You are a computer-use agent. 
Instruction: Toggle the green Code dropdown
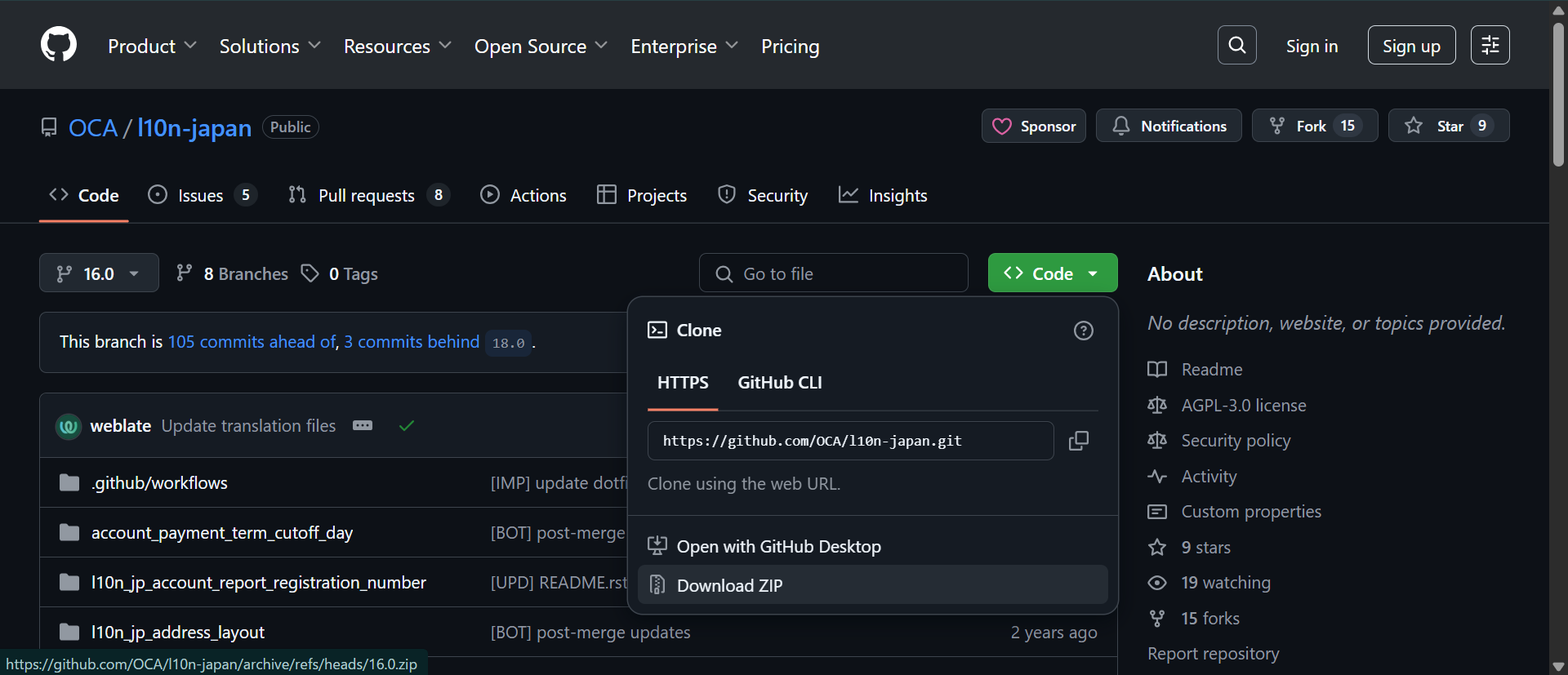click(1053, 273)
